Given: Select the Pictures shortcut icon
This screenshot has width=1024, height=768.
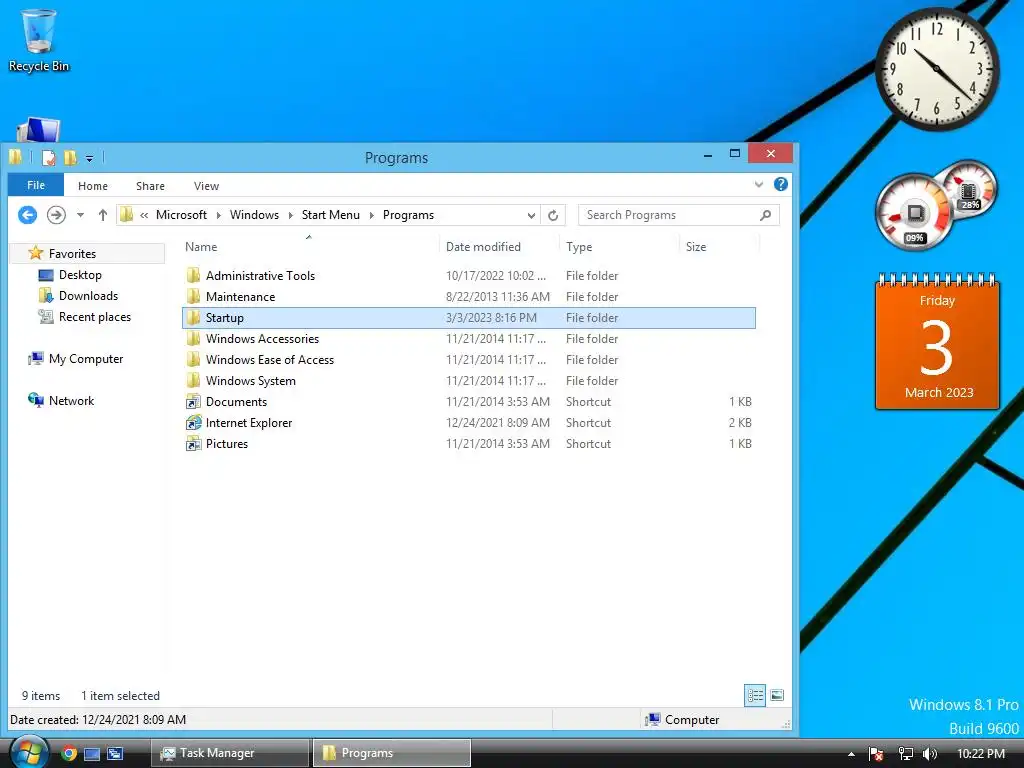Looking at the screenshot, I should point(193,443).
